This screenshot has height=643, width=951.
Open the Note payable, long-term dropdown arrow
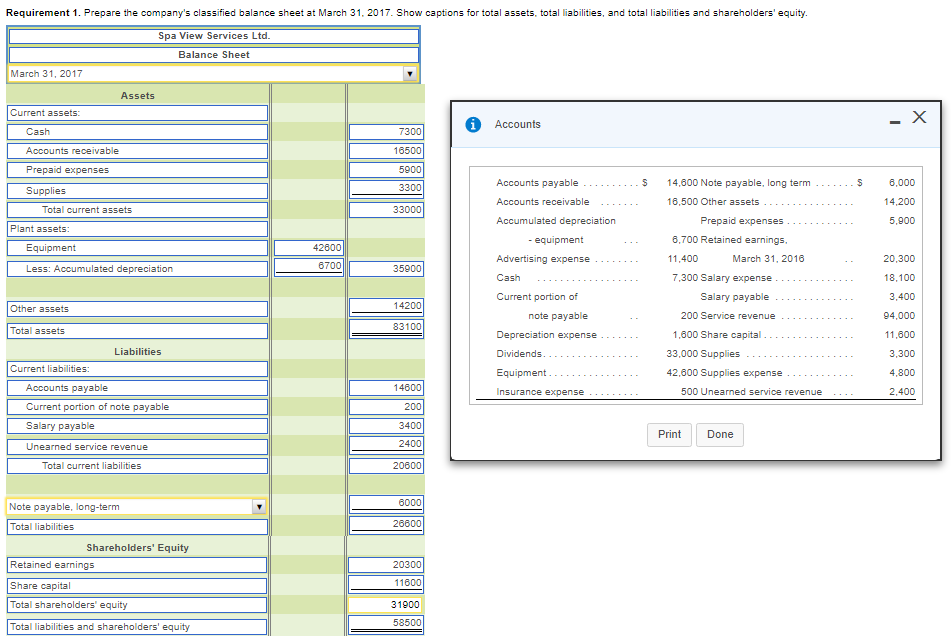(259, 507)
